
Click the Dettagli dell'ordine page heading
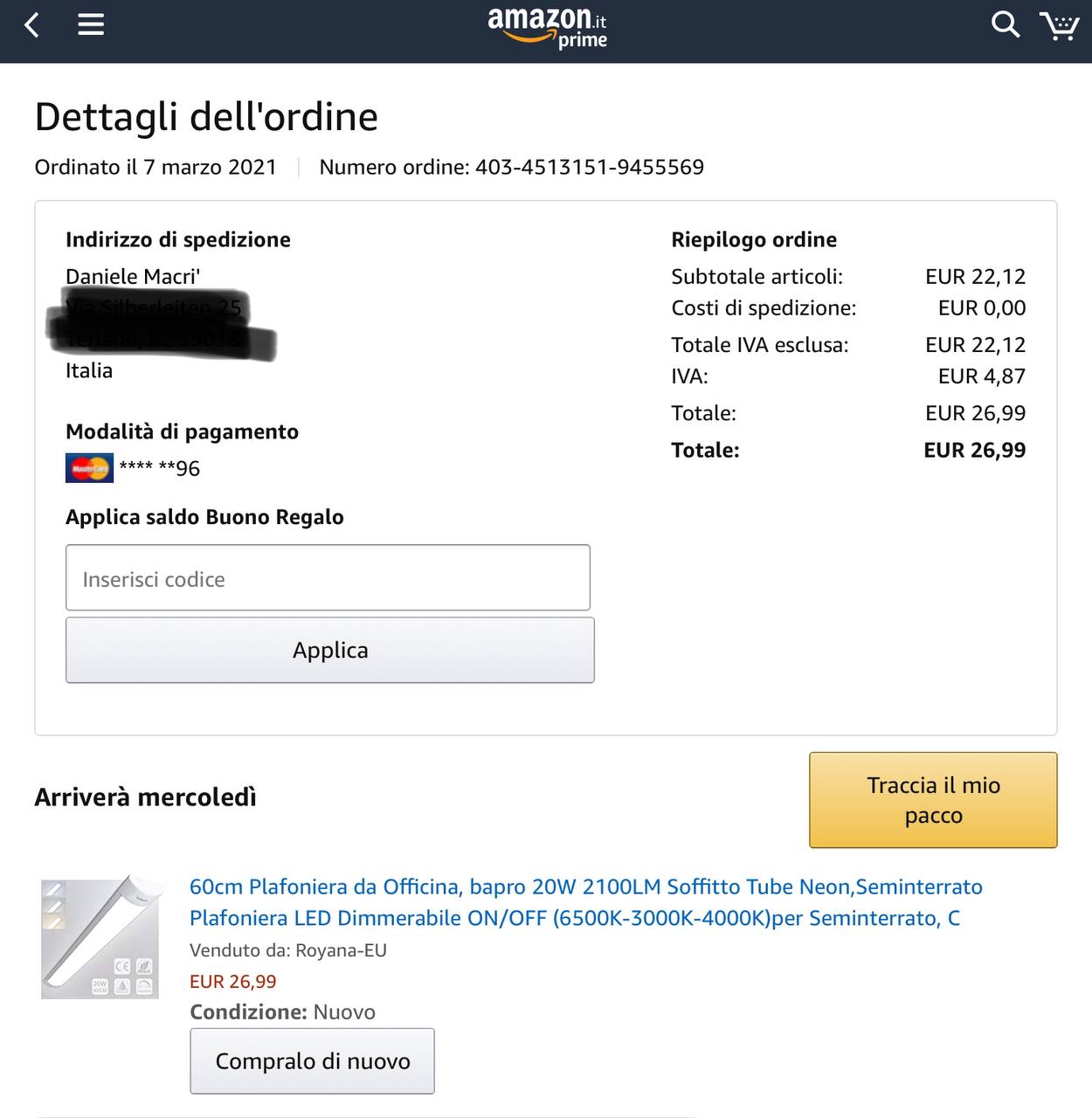[x=206, y=117]
